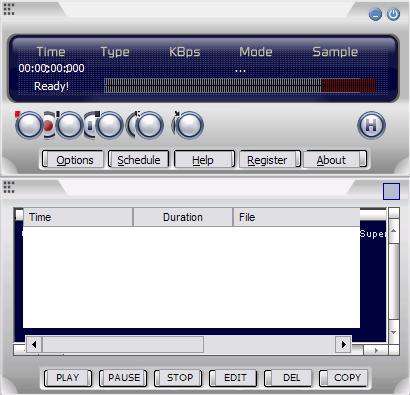The image size is (410, 395).
Task: Click the dotted grip icon on the recorder panel
Action: coord(9,9)
